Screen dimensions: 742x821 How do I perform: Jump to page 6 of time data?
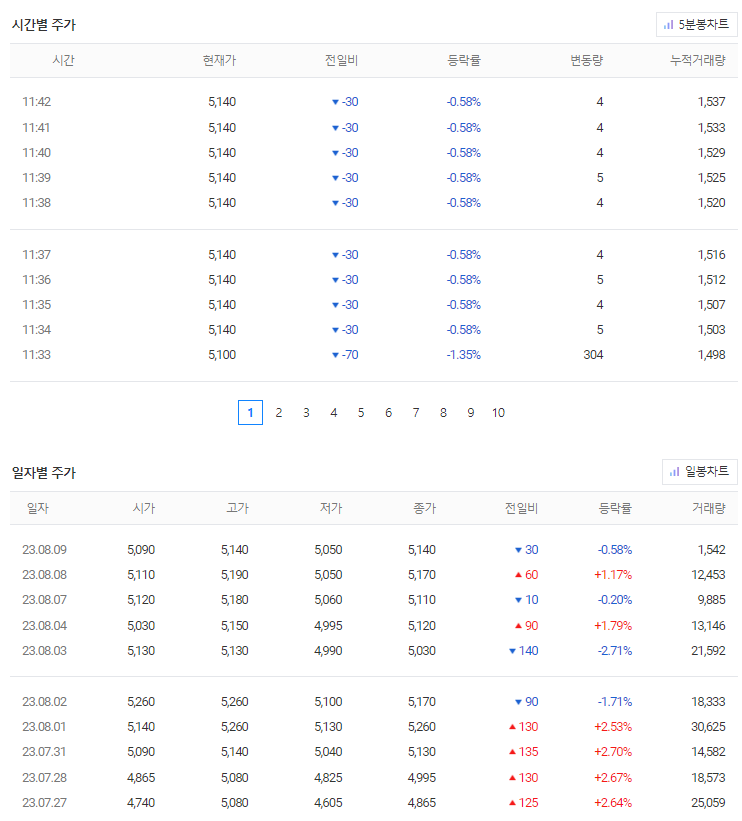(x=389, y=413)
